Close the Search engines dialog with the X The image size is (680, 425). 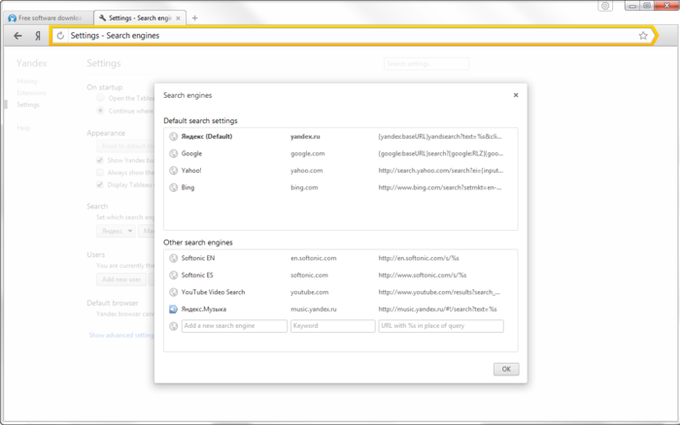tap(516, 95)
